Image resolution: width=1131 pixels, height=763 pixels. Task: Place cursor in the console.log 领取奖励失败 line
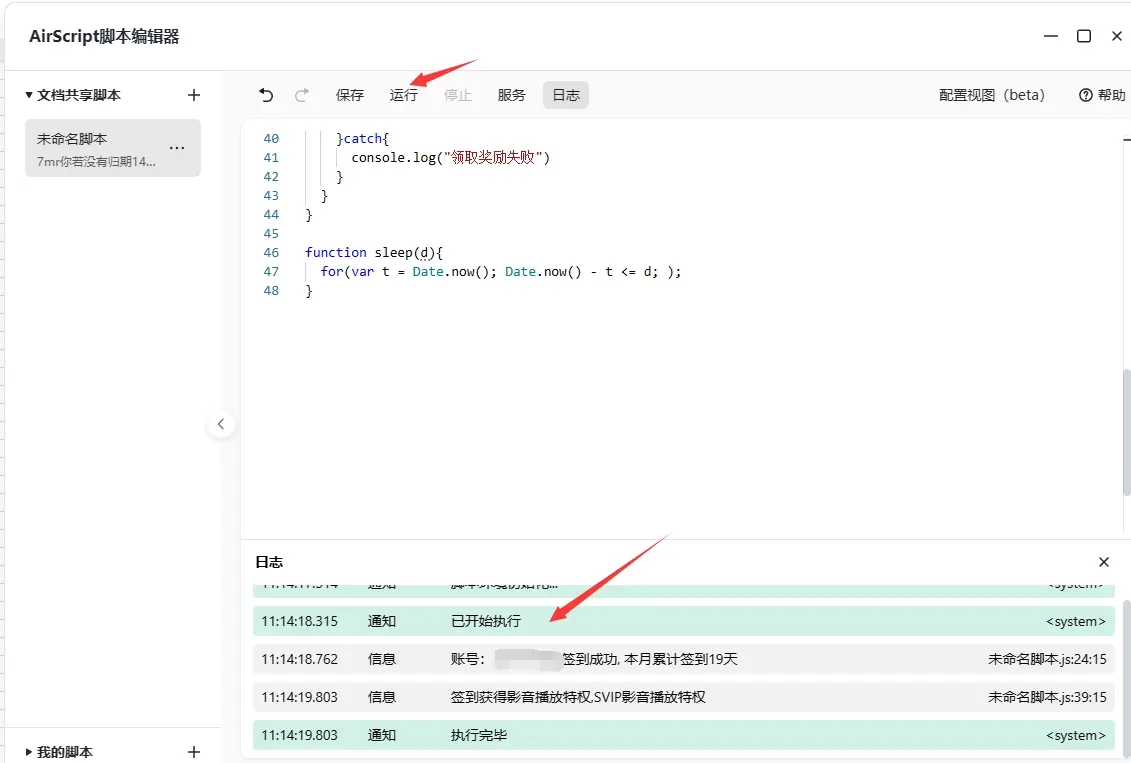coord(451,157)
